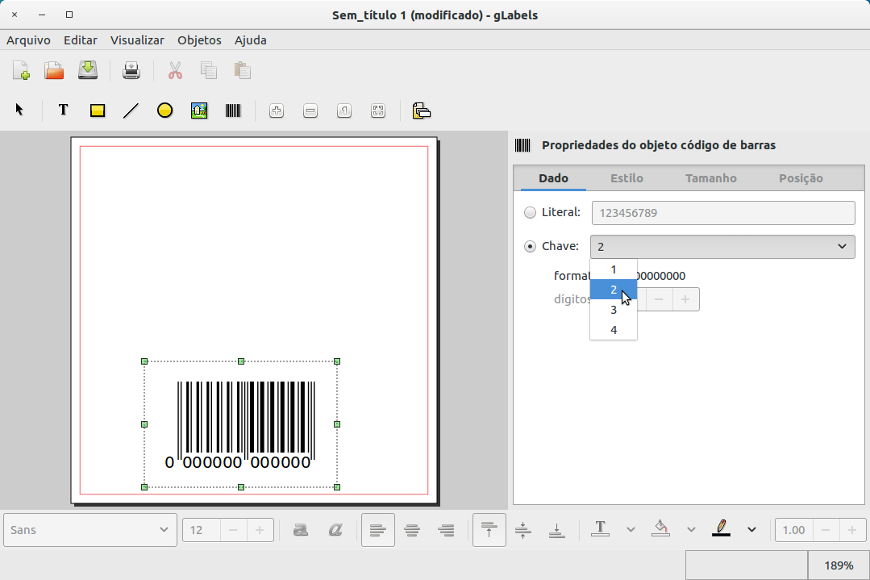Switch to the Posição tab
Image resolution: width=870 pixels, height=580 pixels.
click(x=801, y=178)
